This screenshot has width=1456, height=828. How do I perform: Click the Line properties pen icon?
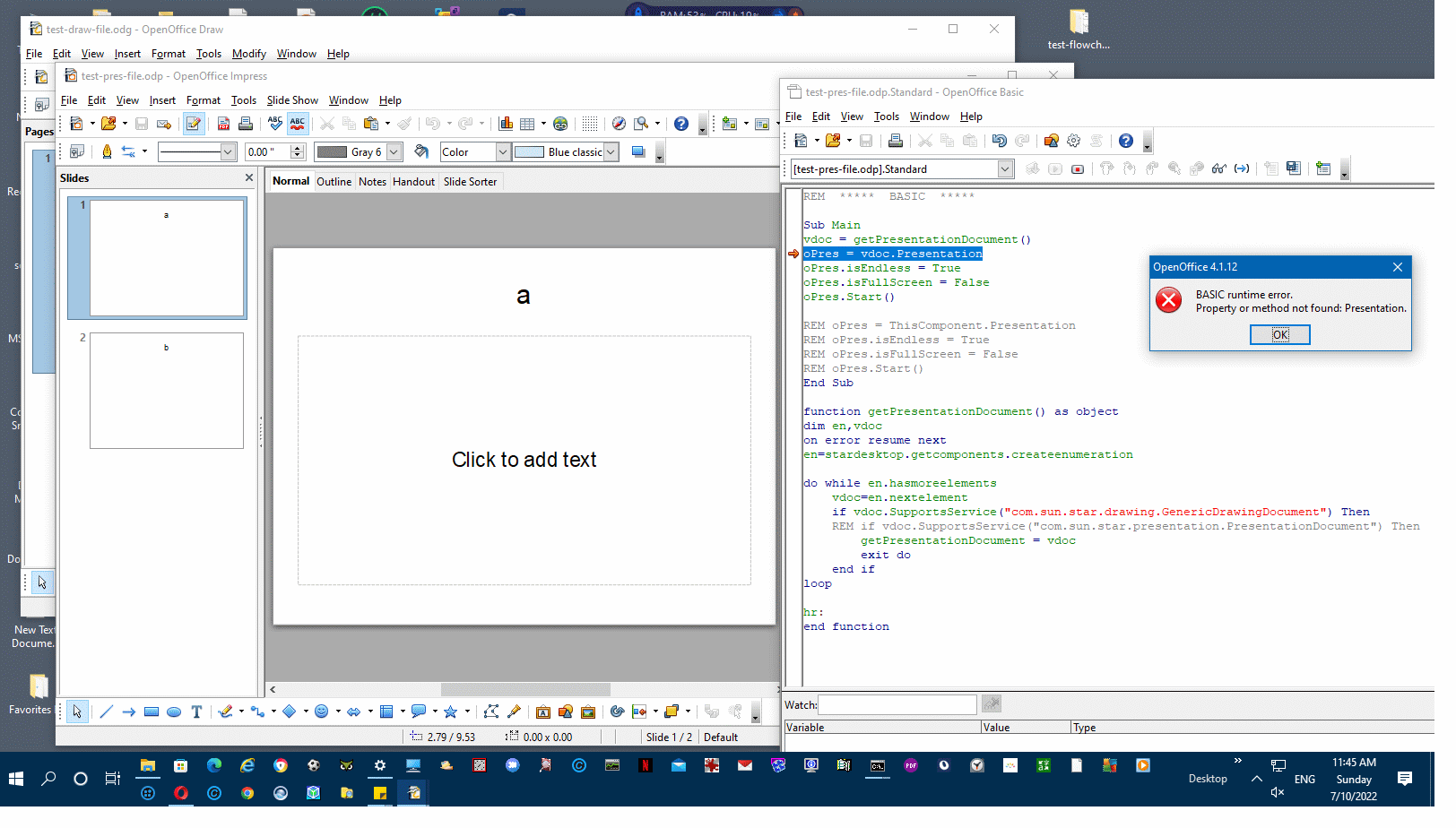tap(108, 154)
